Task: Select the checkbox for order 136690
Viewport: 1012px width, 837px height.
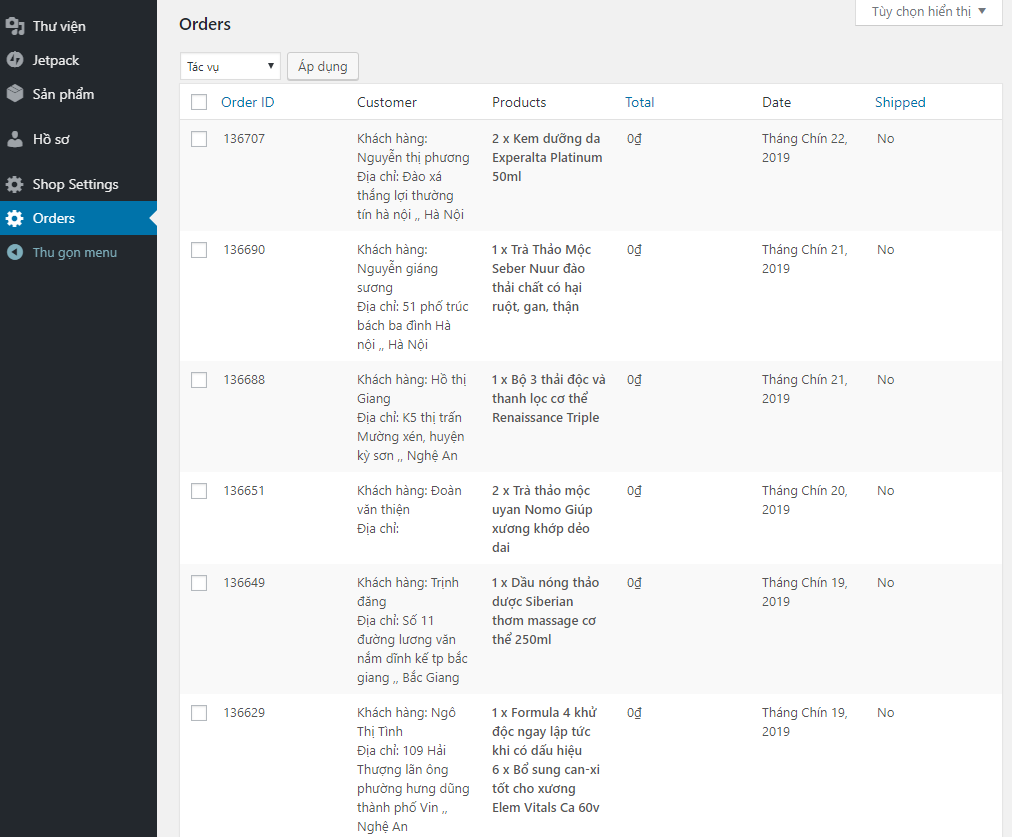Action: [x=199, y=250]
